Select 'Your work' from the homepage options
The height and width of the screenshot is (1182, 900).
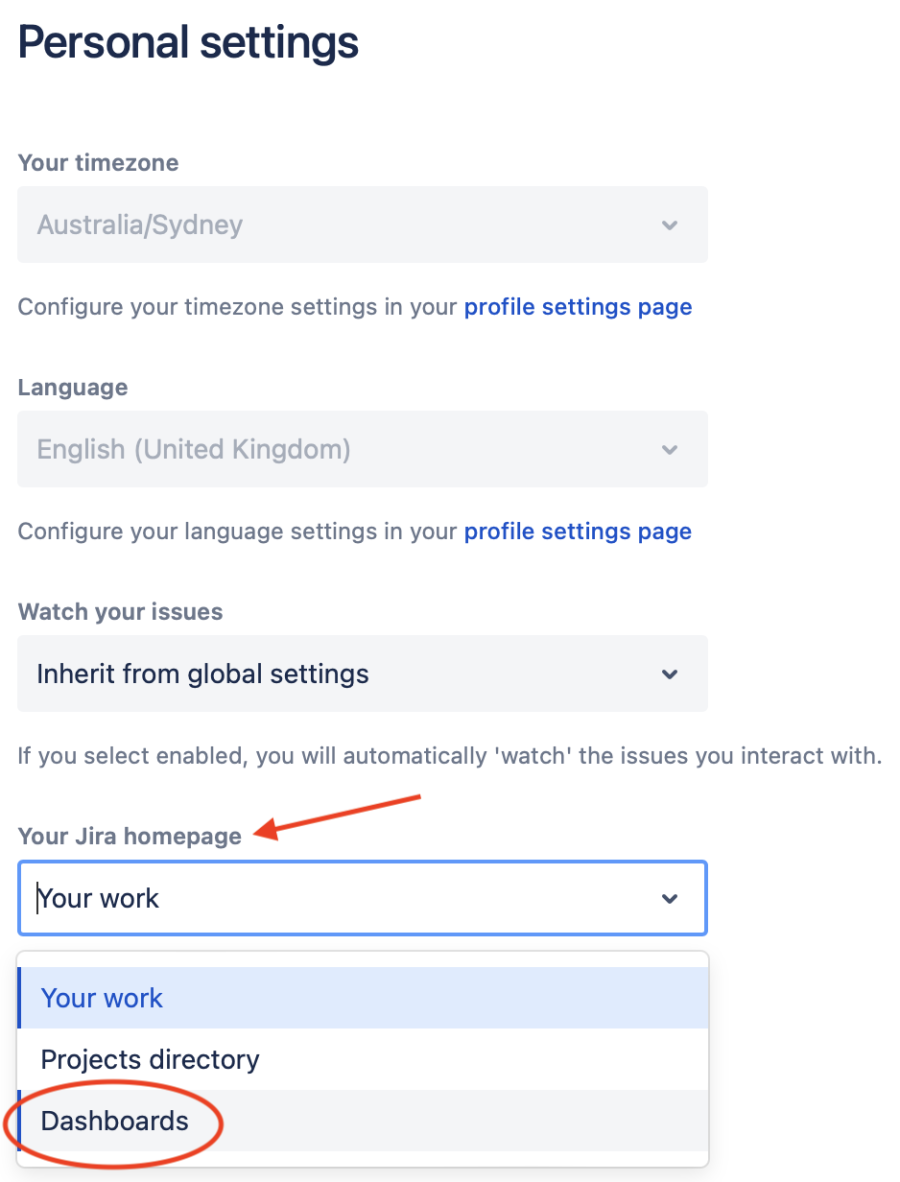click(102, 998)
